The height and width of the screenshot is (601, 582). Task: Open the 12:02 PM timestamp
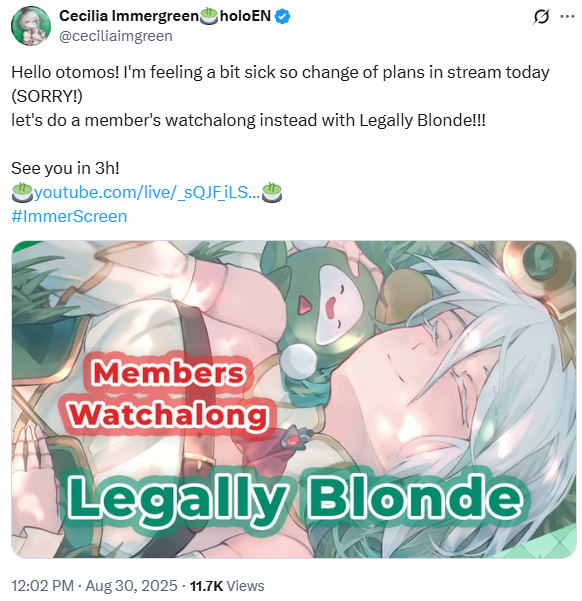click(43, 586)
